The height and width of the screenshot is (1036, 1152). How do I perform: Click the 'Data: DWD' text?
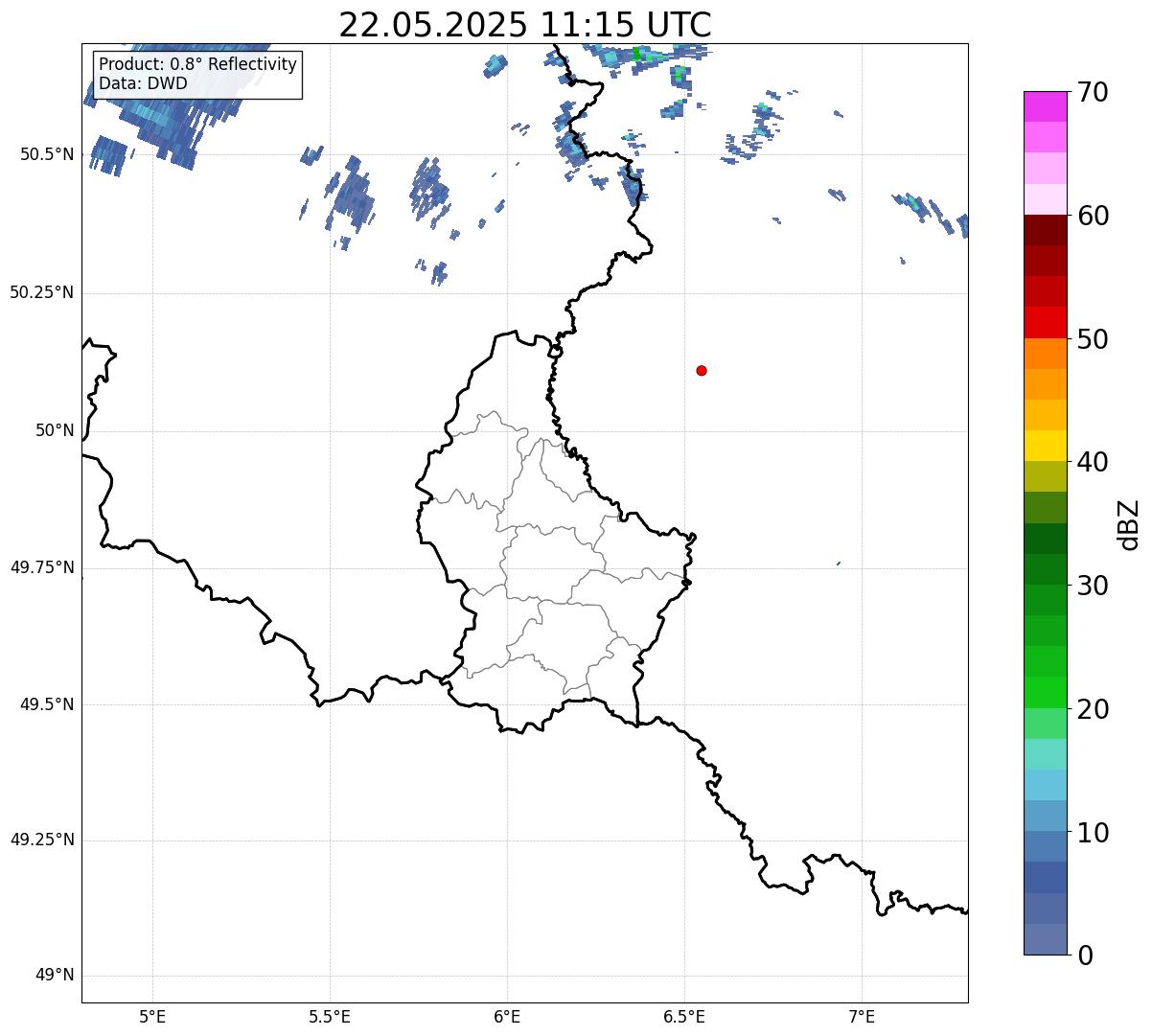[x=143, y=83]
